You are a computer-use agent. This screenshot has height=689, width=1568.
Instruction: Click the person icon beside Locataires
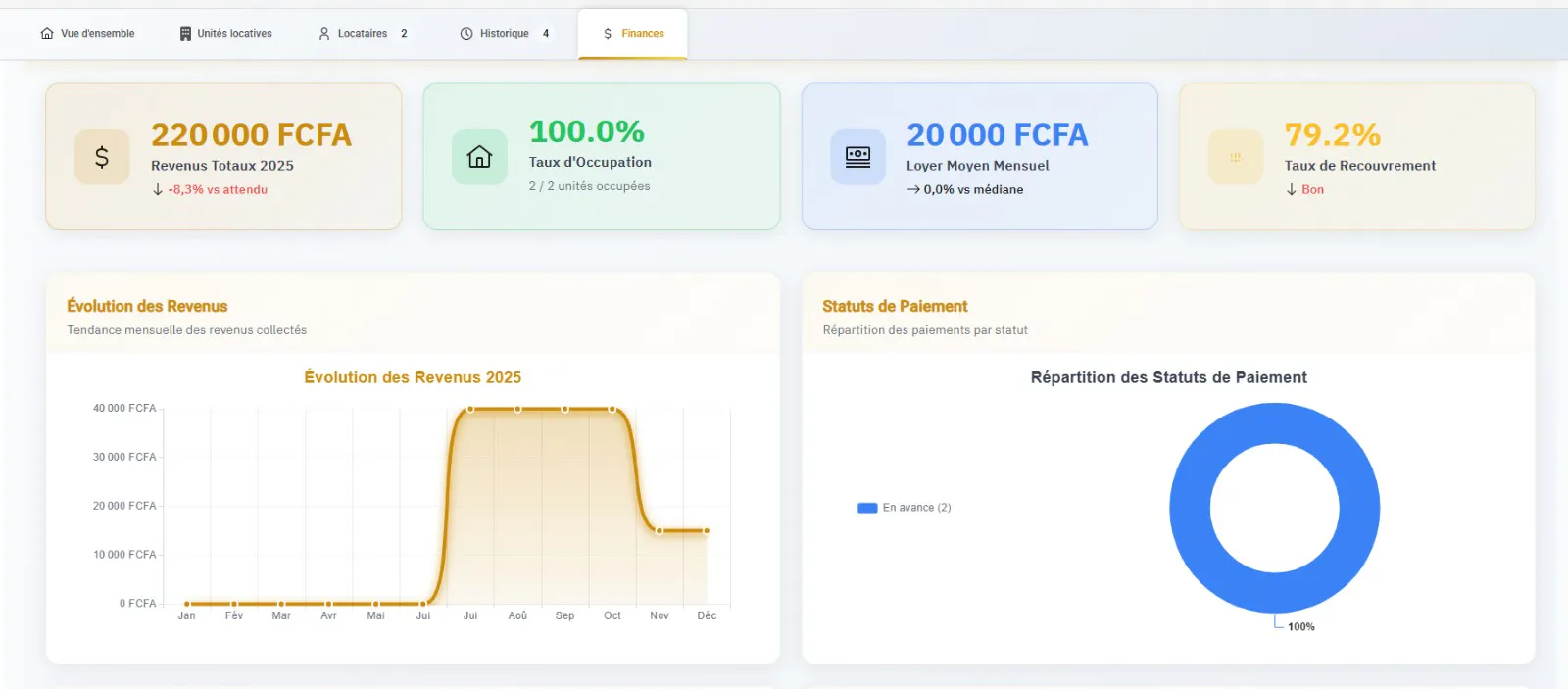point(324,34)
